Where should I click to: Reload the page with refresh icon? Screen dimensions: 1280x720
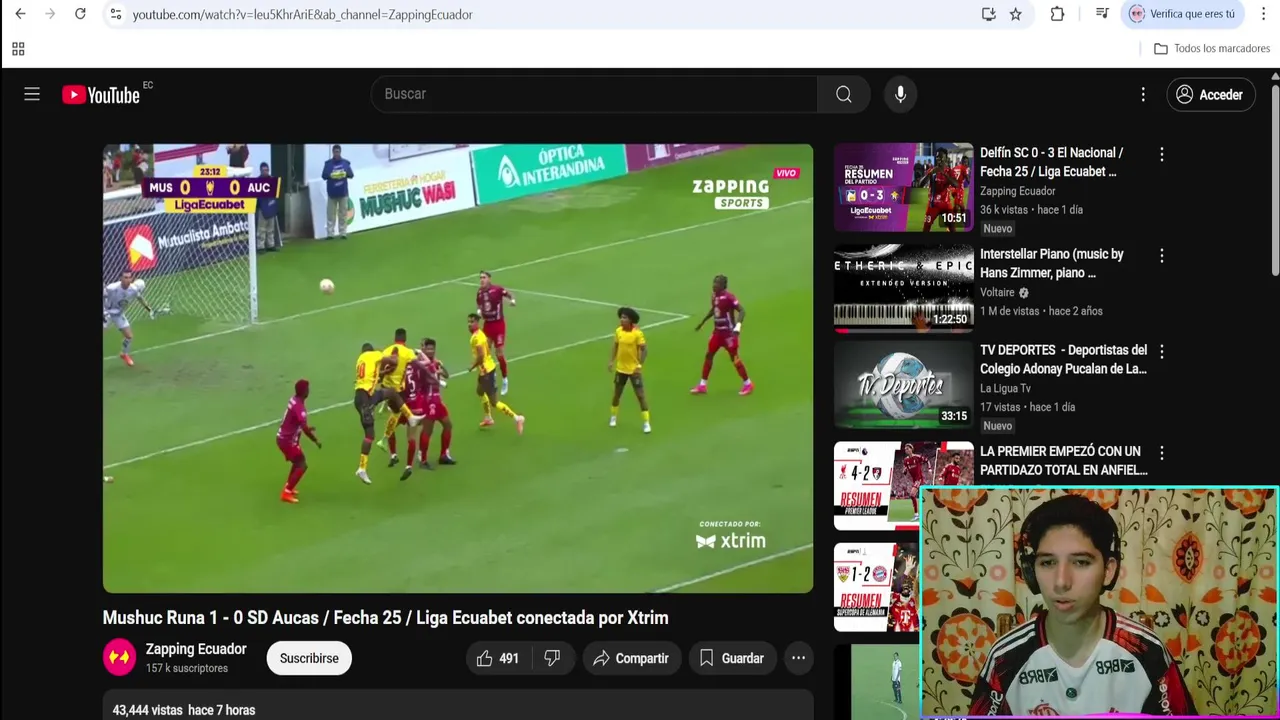click(x=80, y=14)
